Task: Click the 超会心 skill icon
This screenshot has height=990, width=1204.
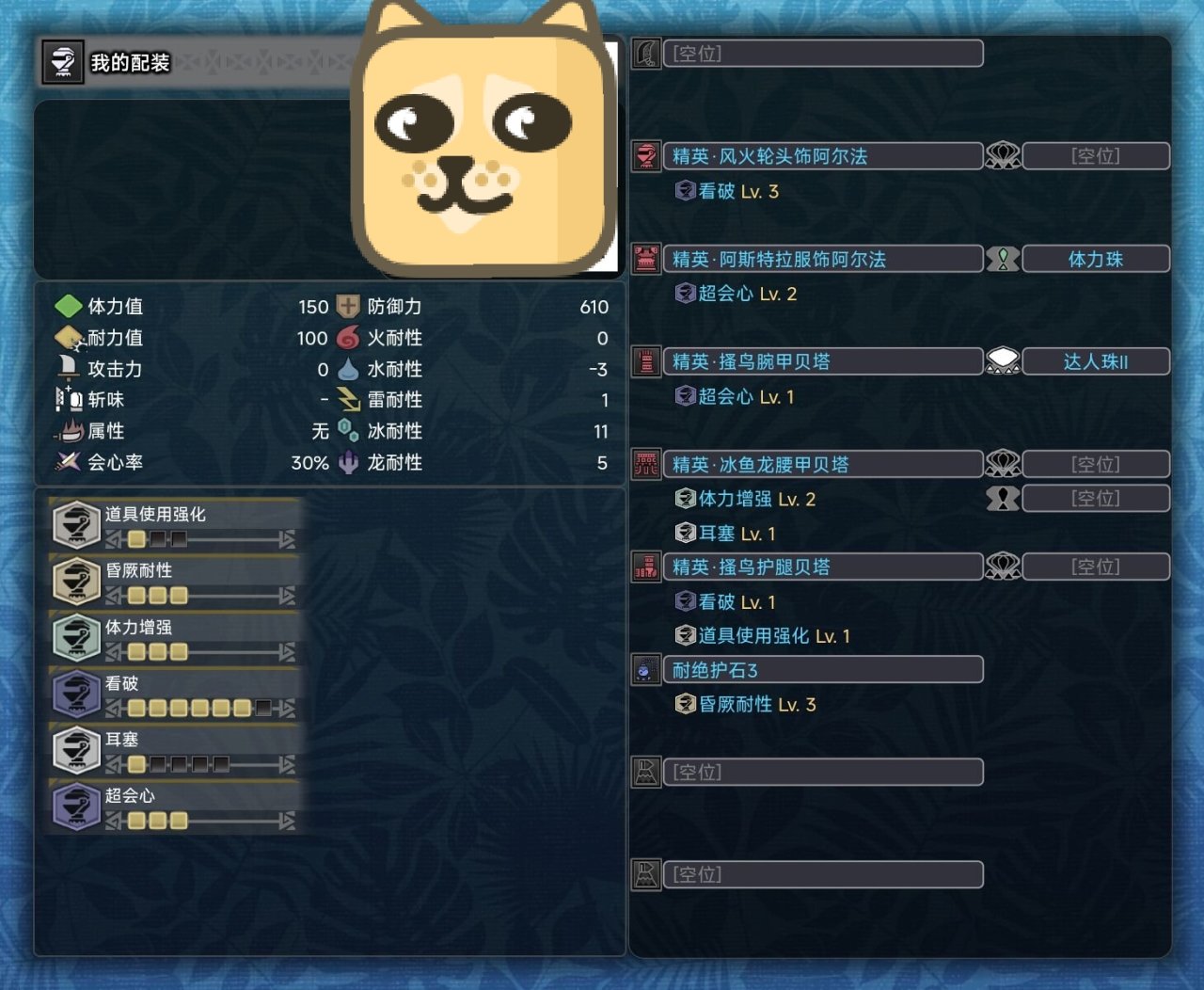Action: point(76,806)
